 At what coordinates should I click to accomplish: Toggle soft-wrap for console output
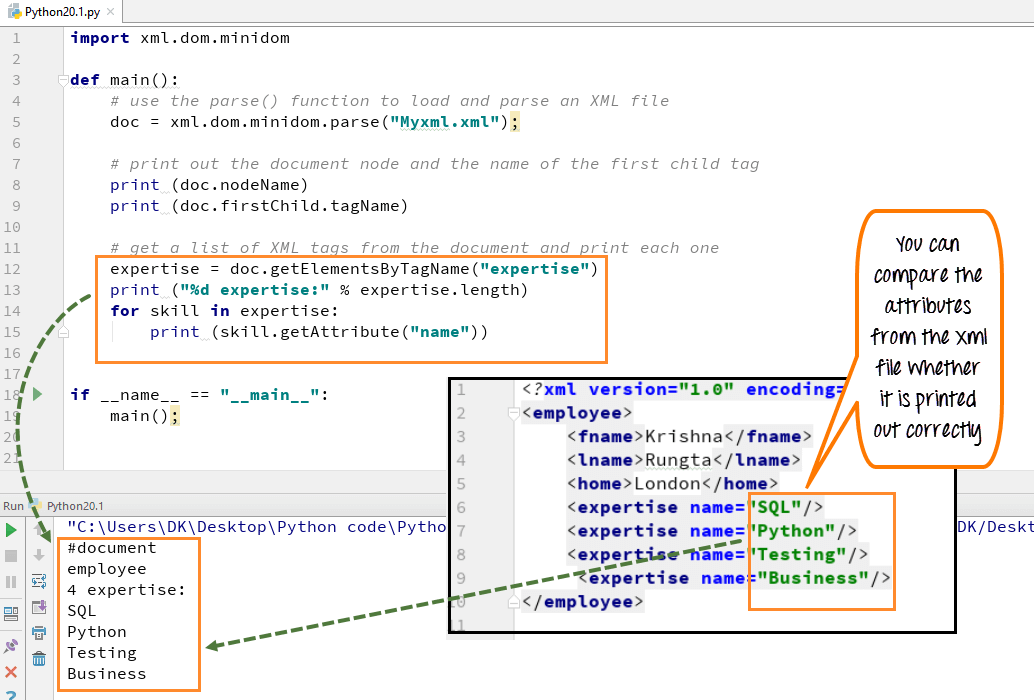[38, 580]
